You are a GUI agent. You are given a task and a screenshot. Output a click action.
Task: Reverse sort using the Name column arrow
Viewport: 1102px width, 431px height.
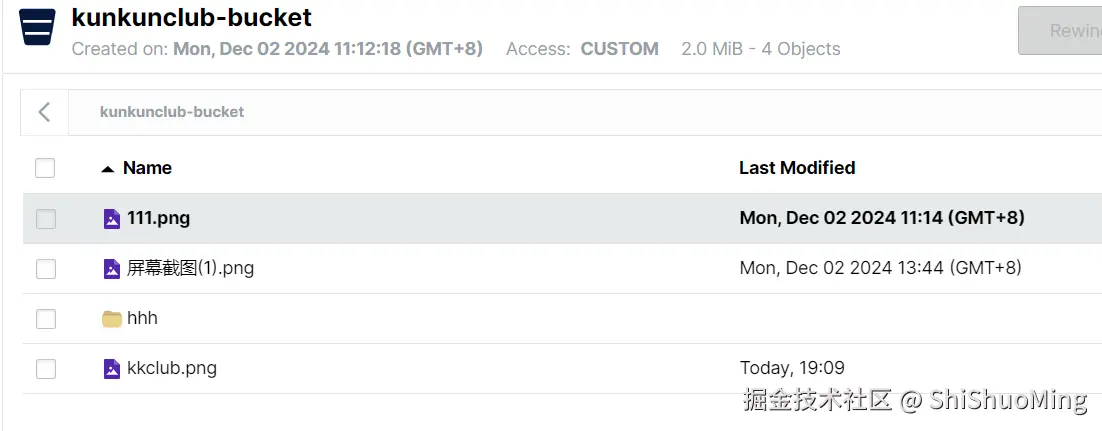coord(108,169)
